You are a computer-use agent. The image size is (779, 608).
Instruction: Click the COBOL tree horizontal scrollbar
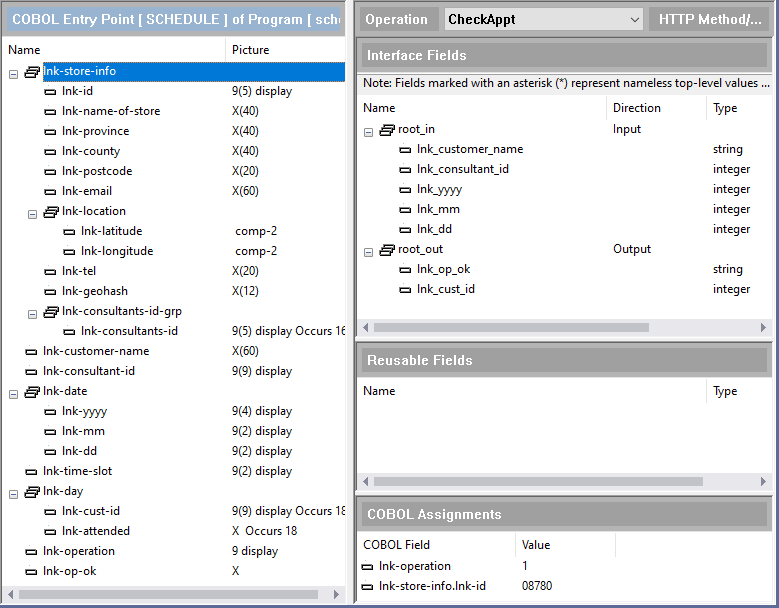tap(170, 595)
